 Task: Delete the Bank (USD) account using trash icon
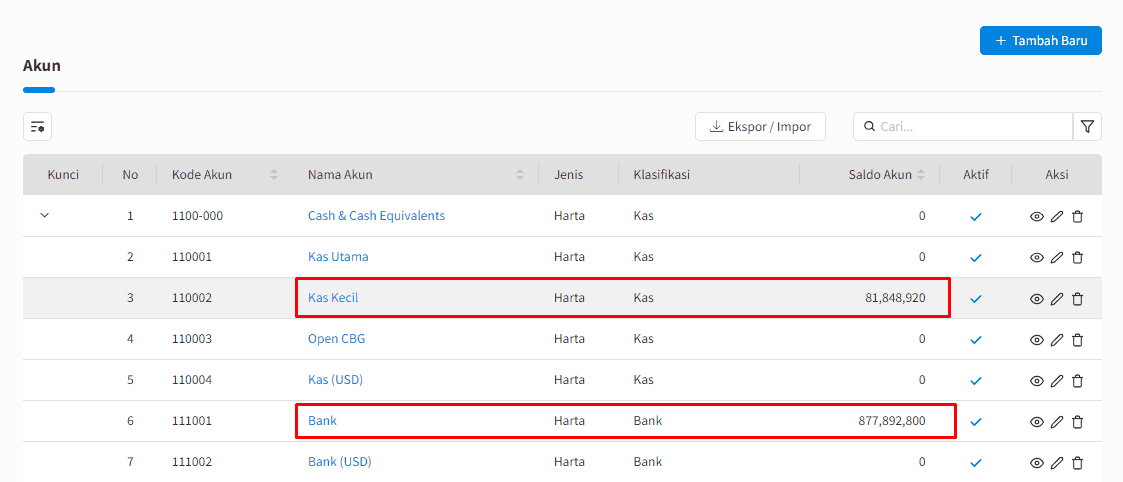[x=1077, y=463]
